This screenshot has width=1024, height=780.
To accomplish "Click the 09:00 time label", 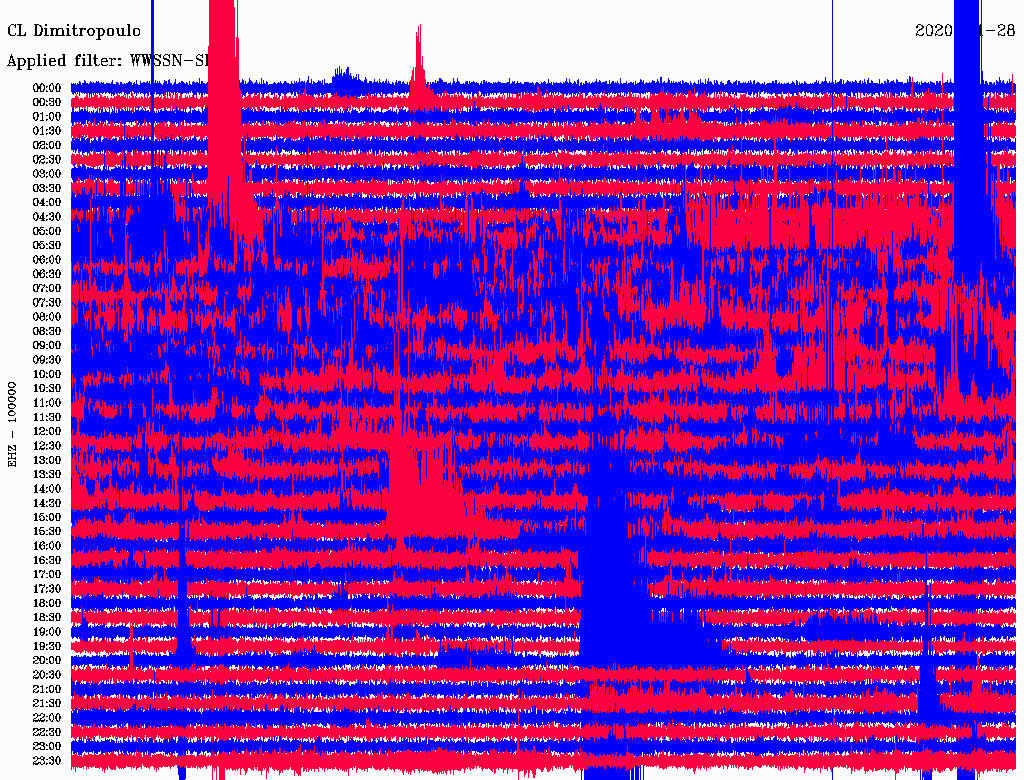I will coord(47,346).
